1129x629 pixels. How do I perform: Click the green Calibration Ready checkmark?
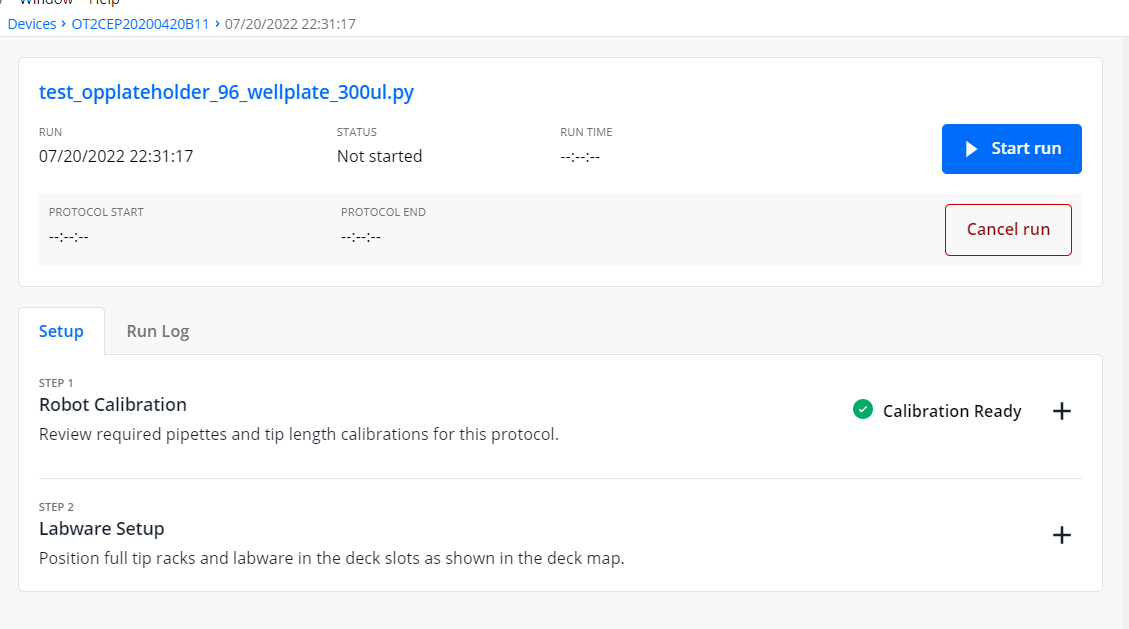click(x=862, y=410)
